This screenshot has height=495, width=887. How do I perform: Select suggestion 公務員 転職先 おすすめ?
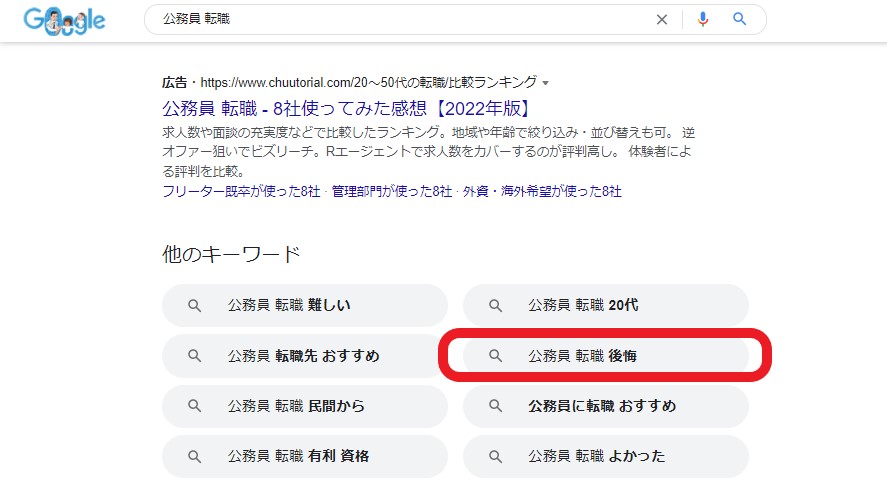[304, 356]
